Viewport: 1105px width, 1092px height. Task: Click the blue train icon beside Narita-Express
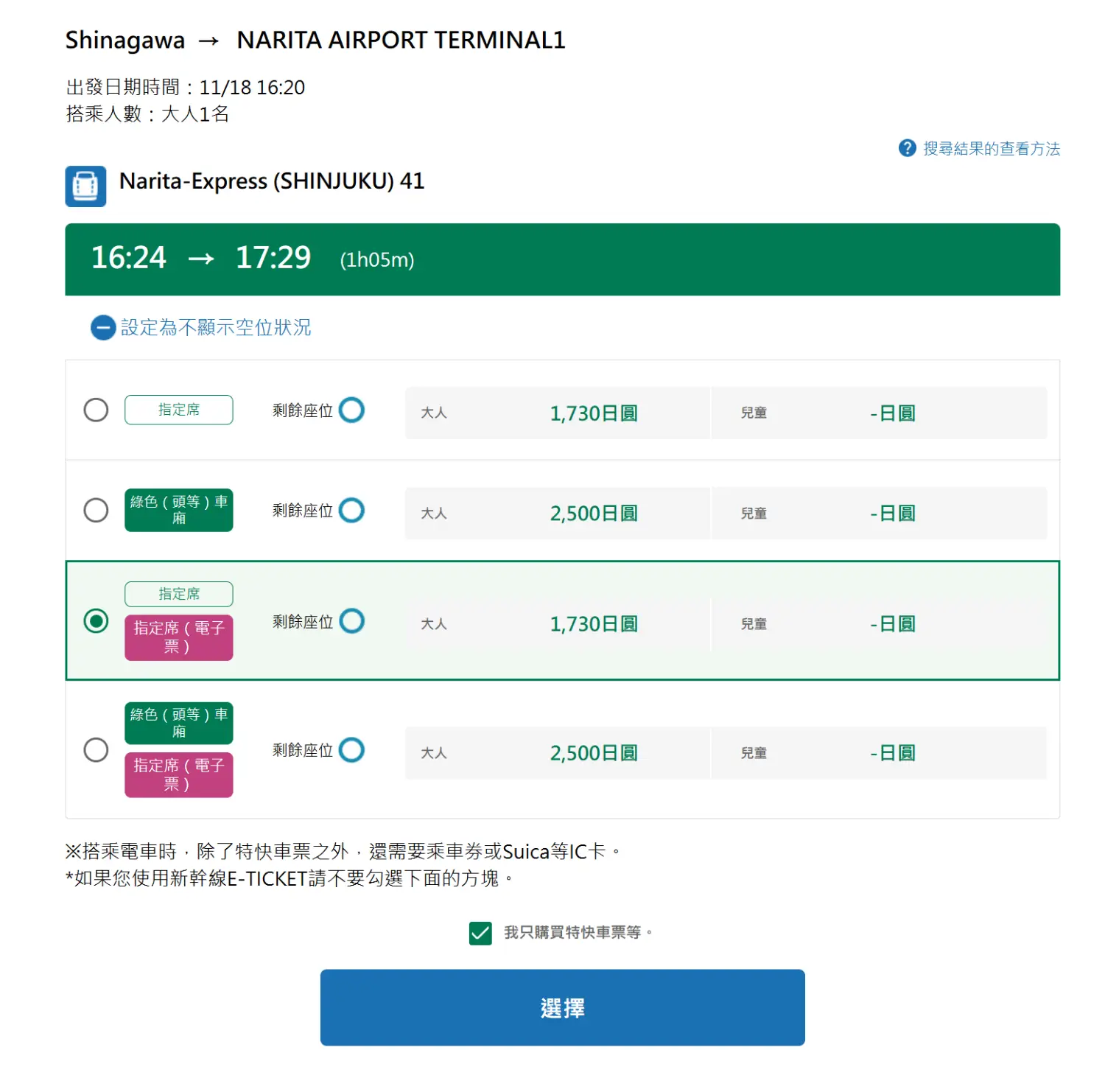pos(85,186)
